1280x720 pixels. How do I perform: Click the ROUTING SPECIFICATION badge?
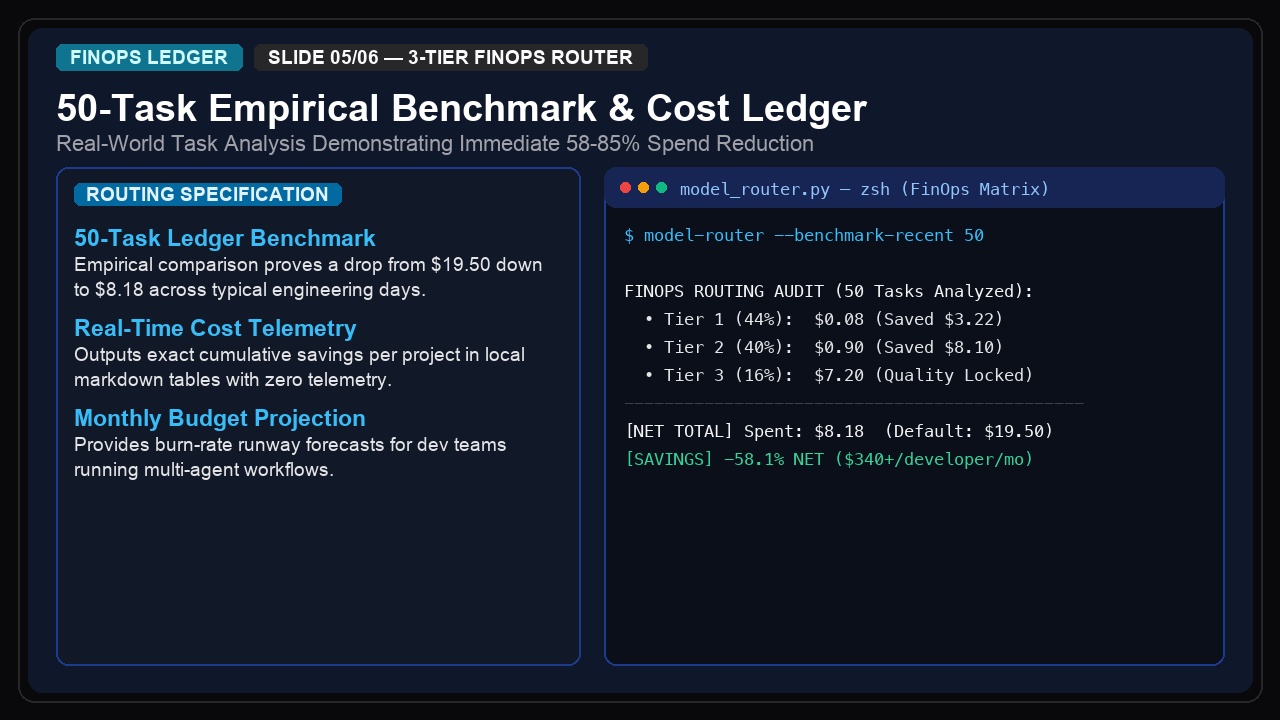click(x=207, y=194)
